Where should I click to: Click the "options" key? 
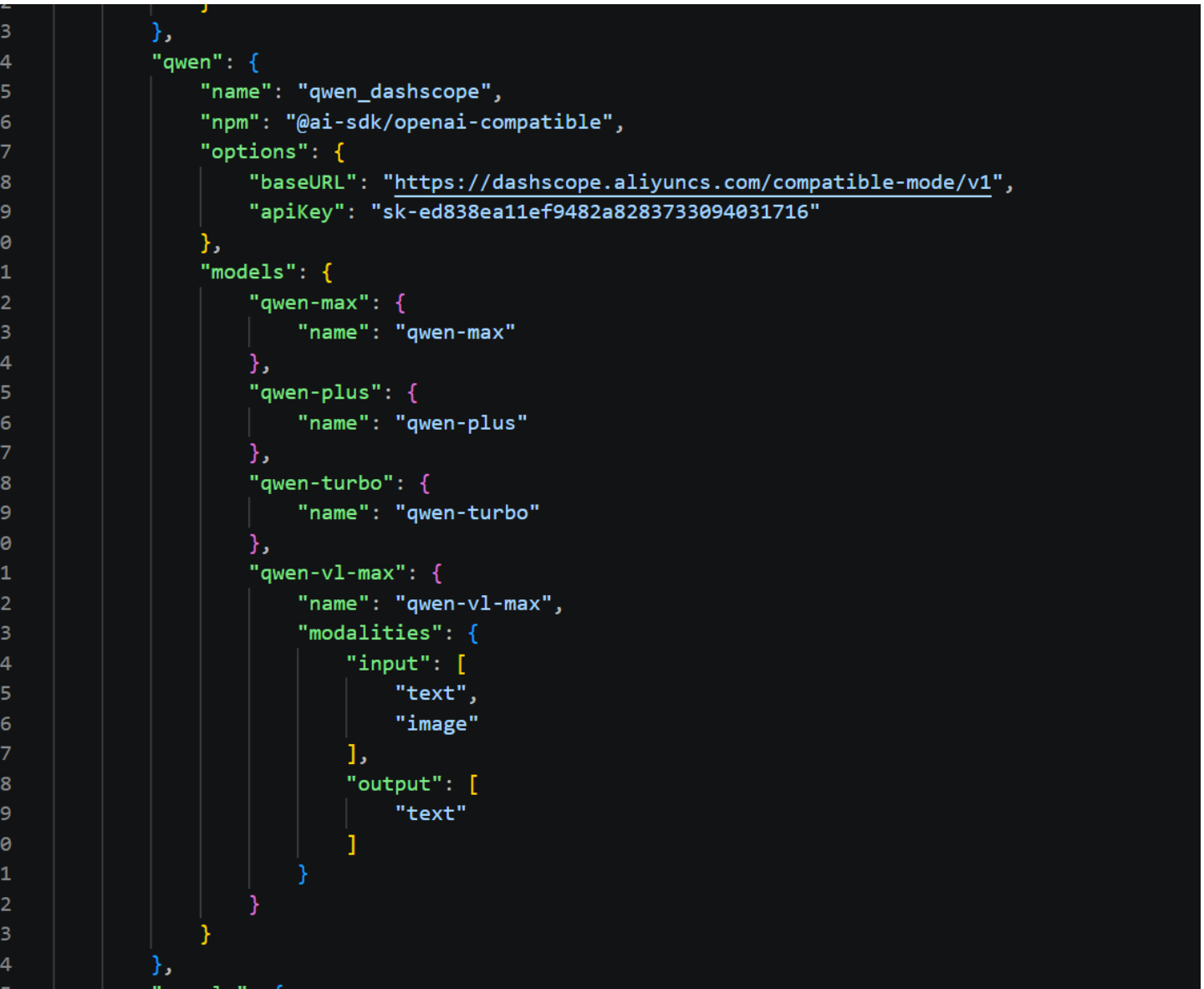click(x=253, y=152)
